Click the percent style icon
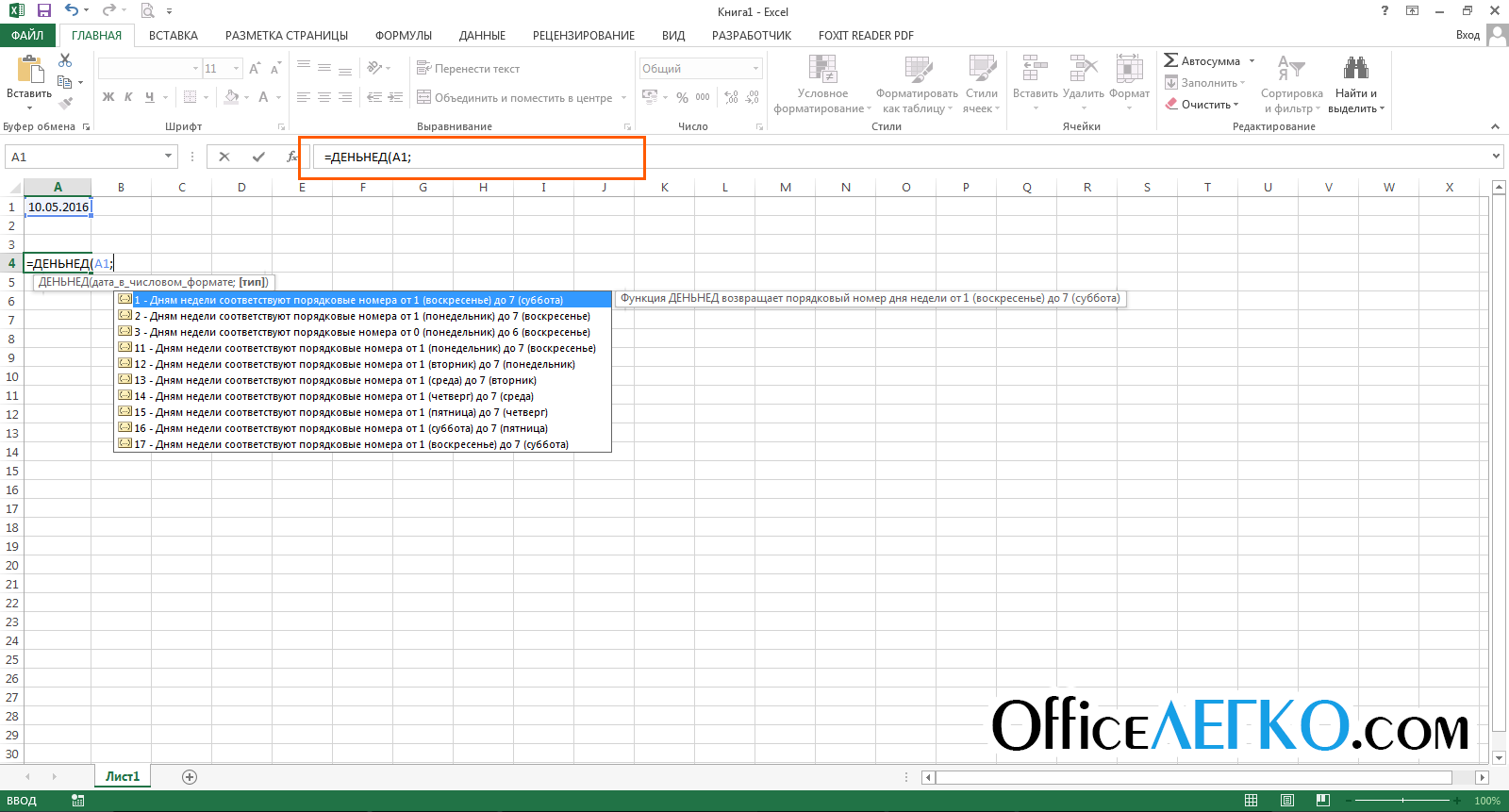Image resolution: width=1509 pixels, height=812 pixels. coord(682,97)
